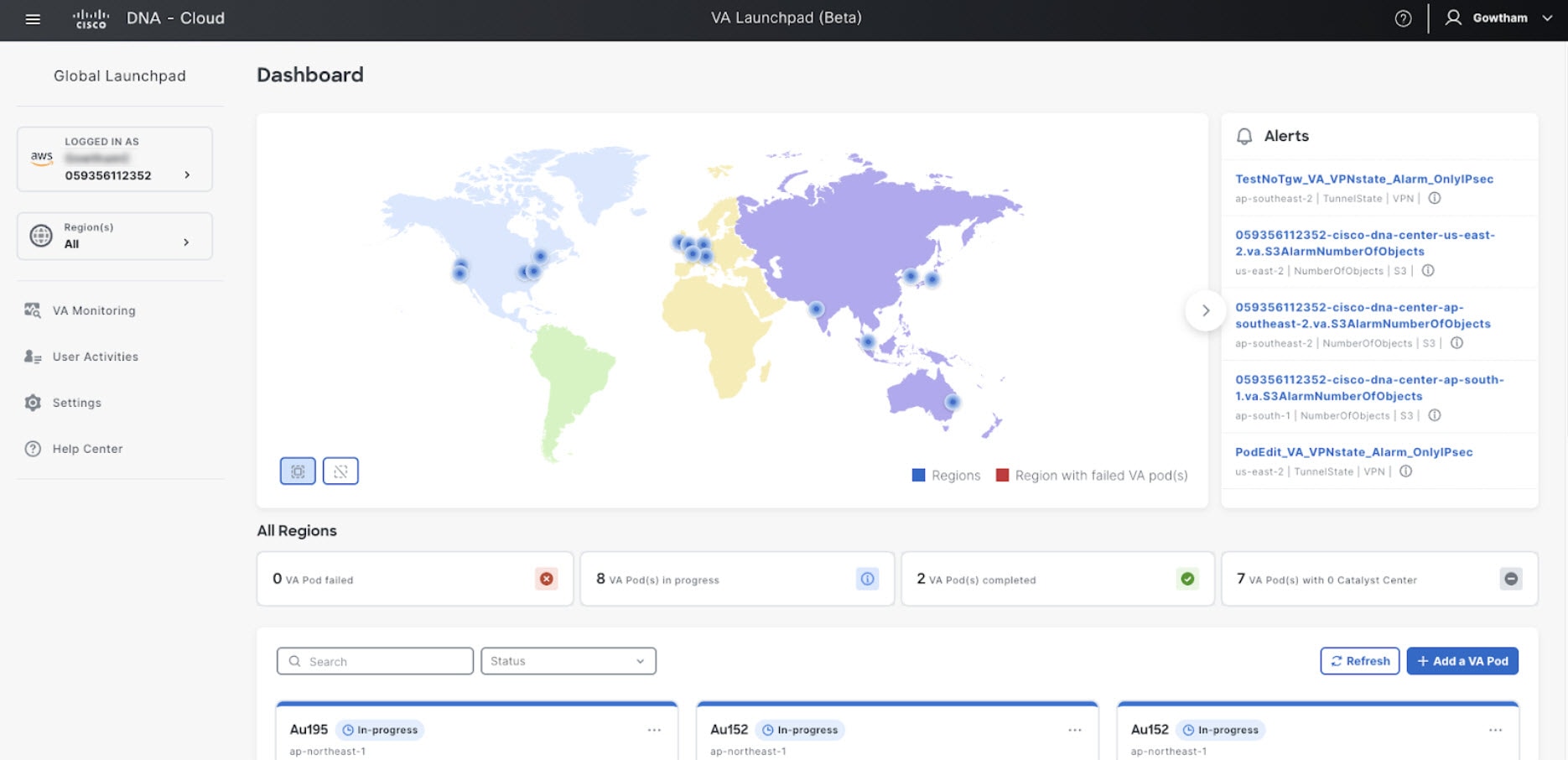Image resolution: width=1568 pixels, height=760 pixels.
Task: Open PodEdit_VA_VPNstate_Alarm_OnlyIPsec alert
Action: (x=1354, y=451)
